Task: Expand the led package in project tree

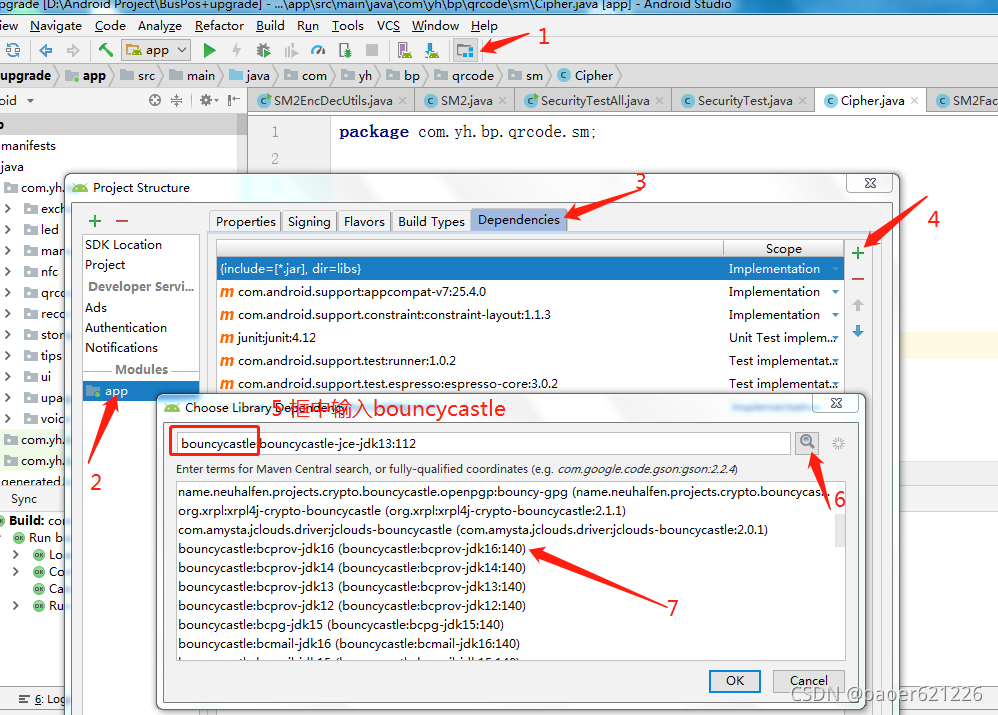Action: (x=8, y=229)
